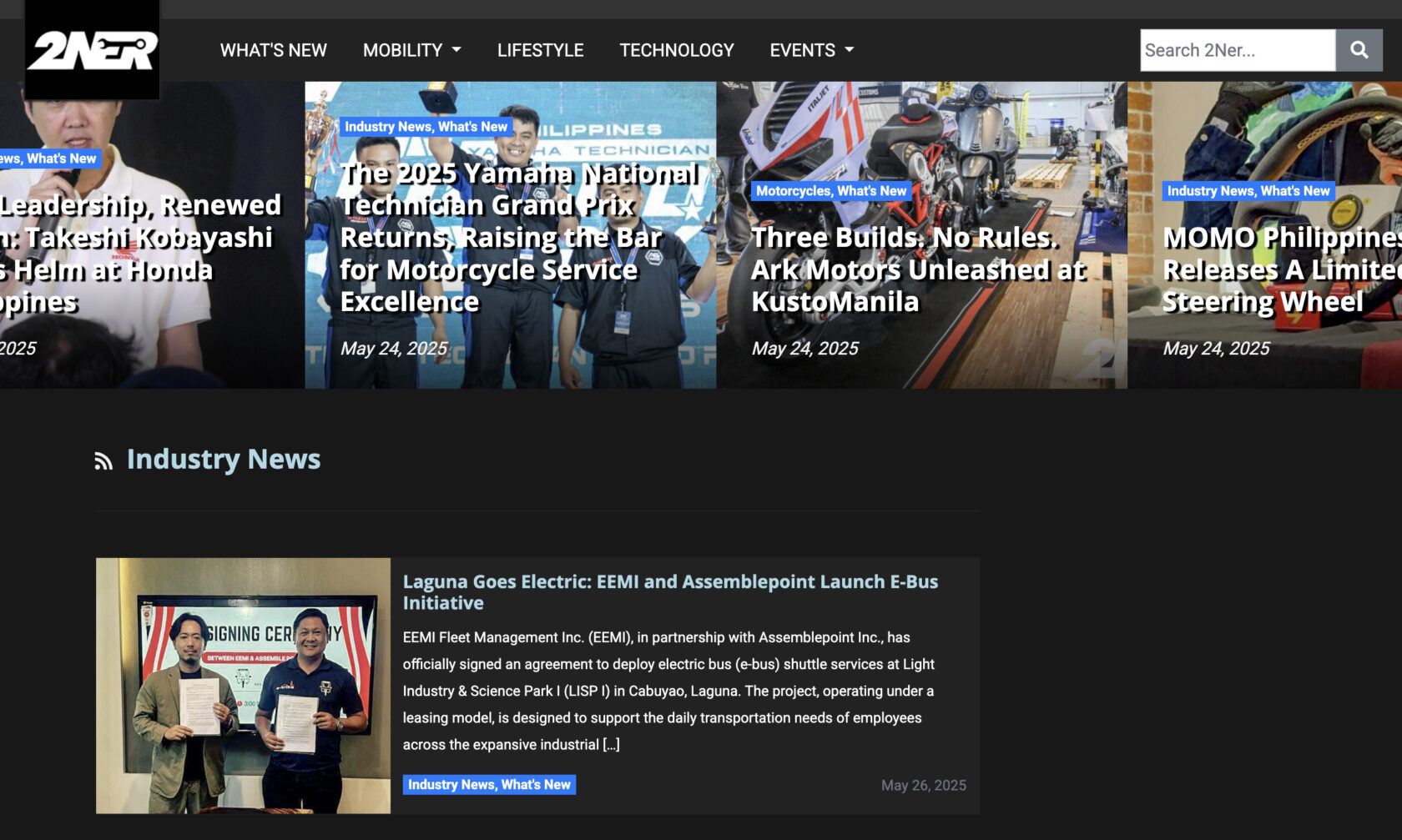This screenshot has width=1402, height=840.
Task: Click the May 26, 2025 article date
Action: pos(924,786)
